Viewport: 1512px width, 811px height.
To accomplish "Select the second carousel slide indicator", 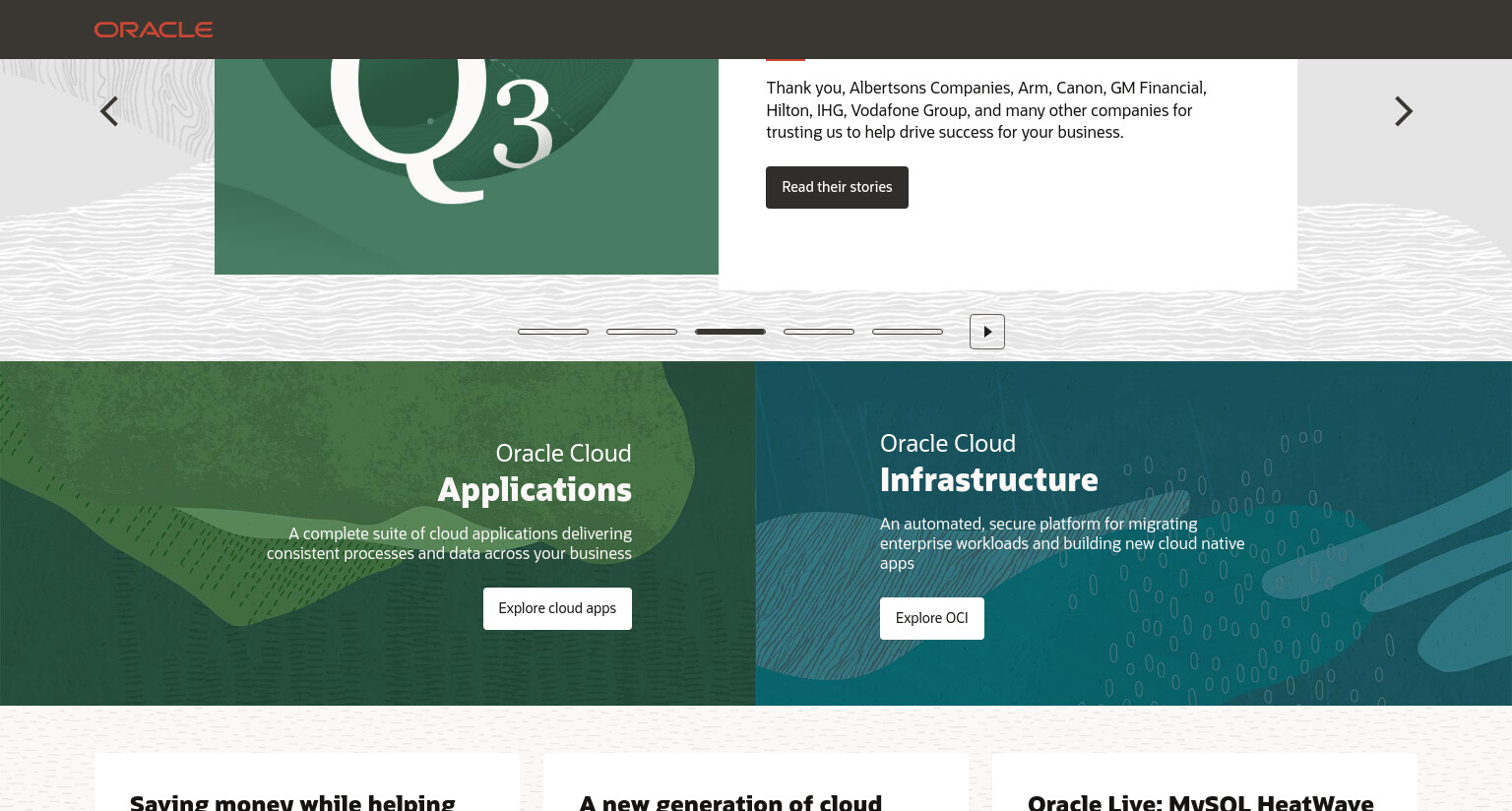I will click(642, 332).
